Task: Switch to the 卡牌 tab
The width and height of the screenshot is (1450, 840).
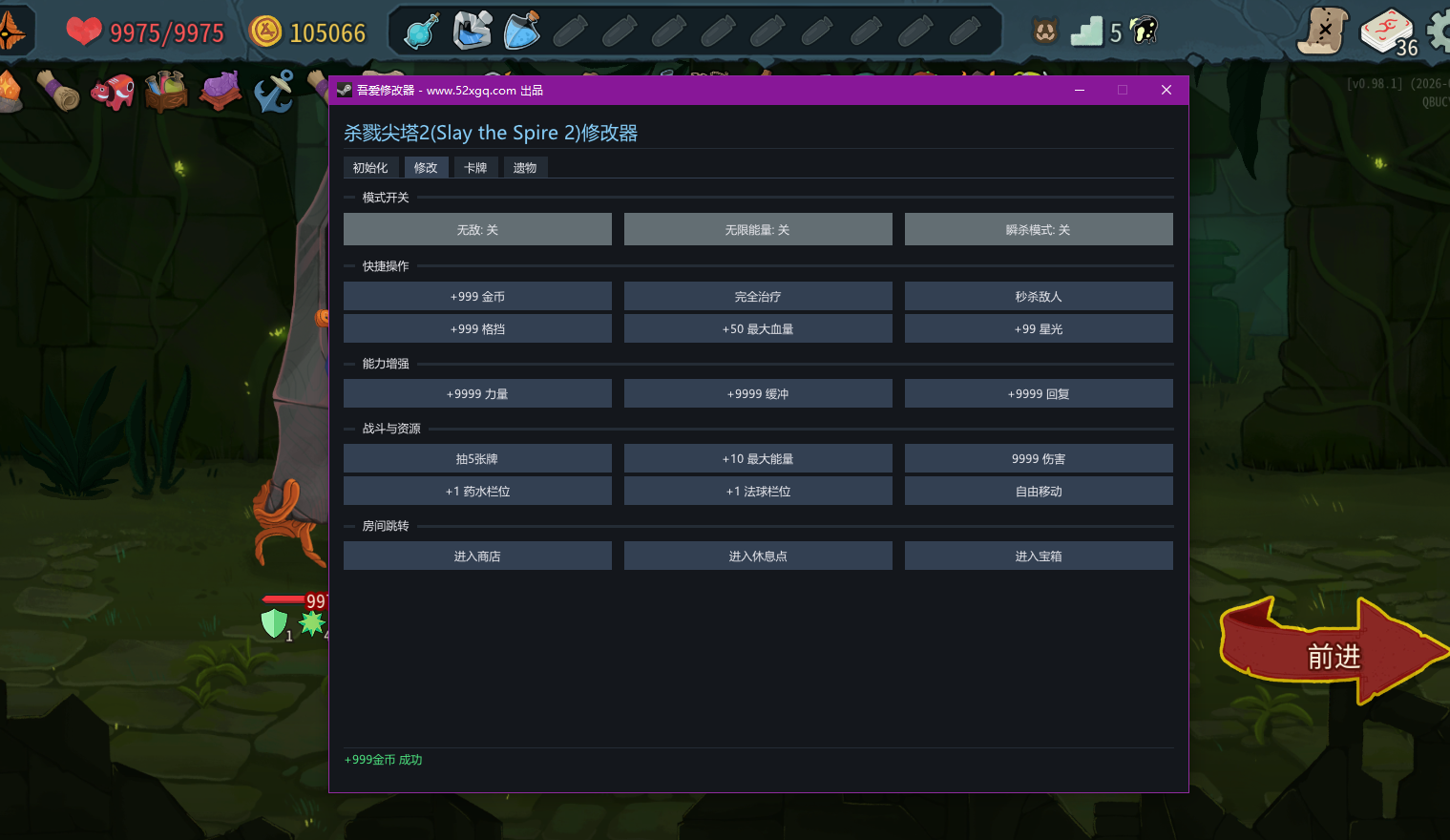Action: click(475, 167)
